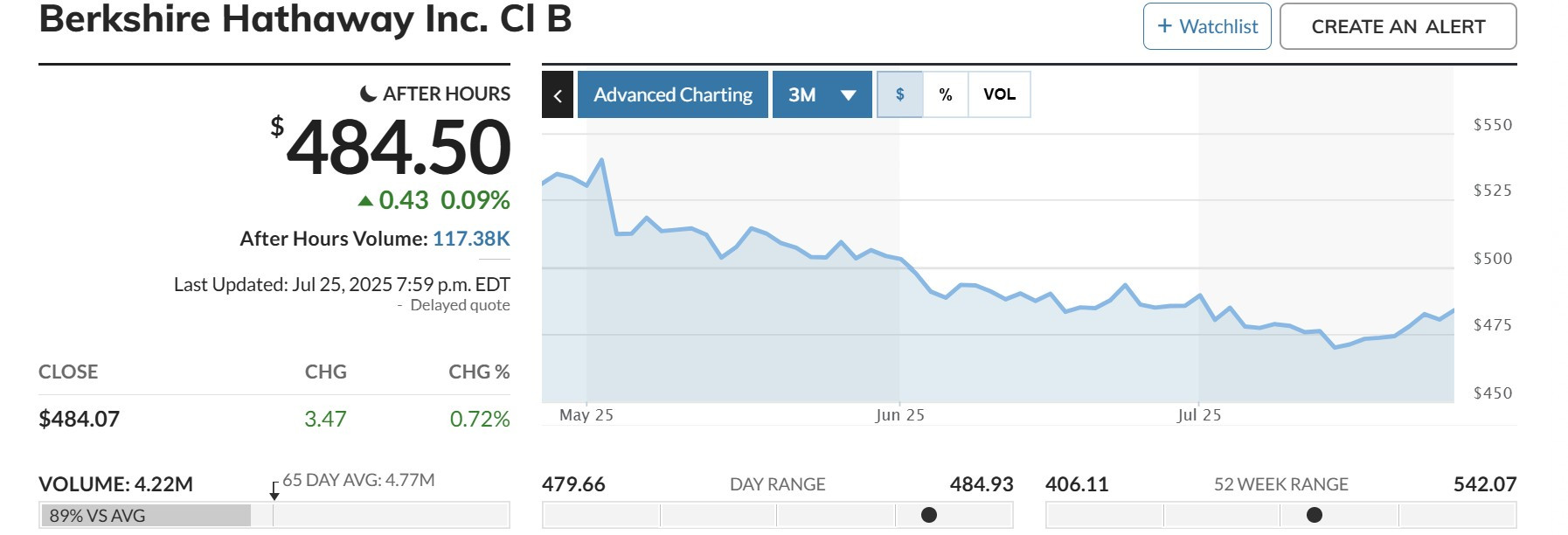Click the May 25 label on the chart axis
Viewport: 1568px width, 535px height.
click(x=586, y=415)
